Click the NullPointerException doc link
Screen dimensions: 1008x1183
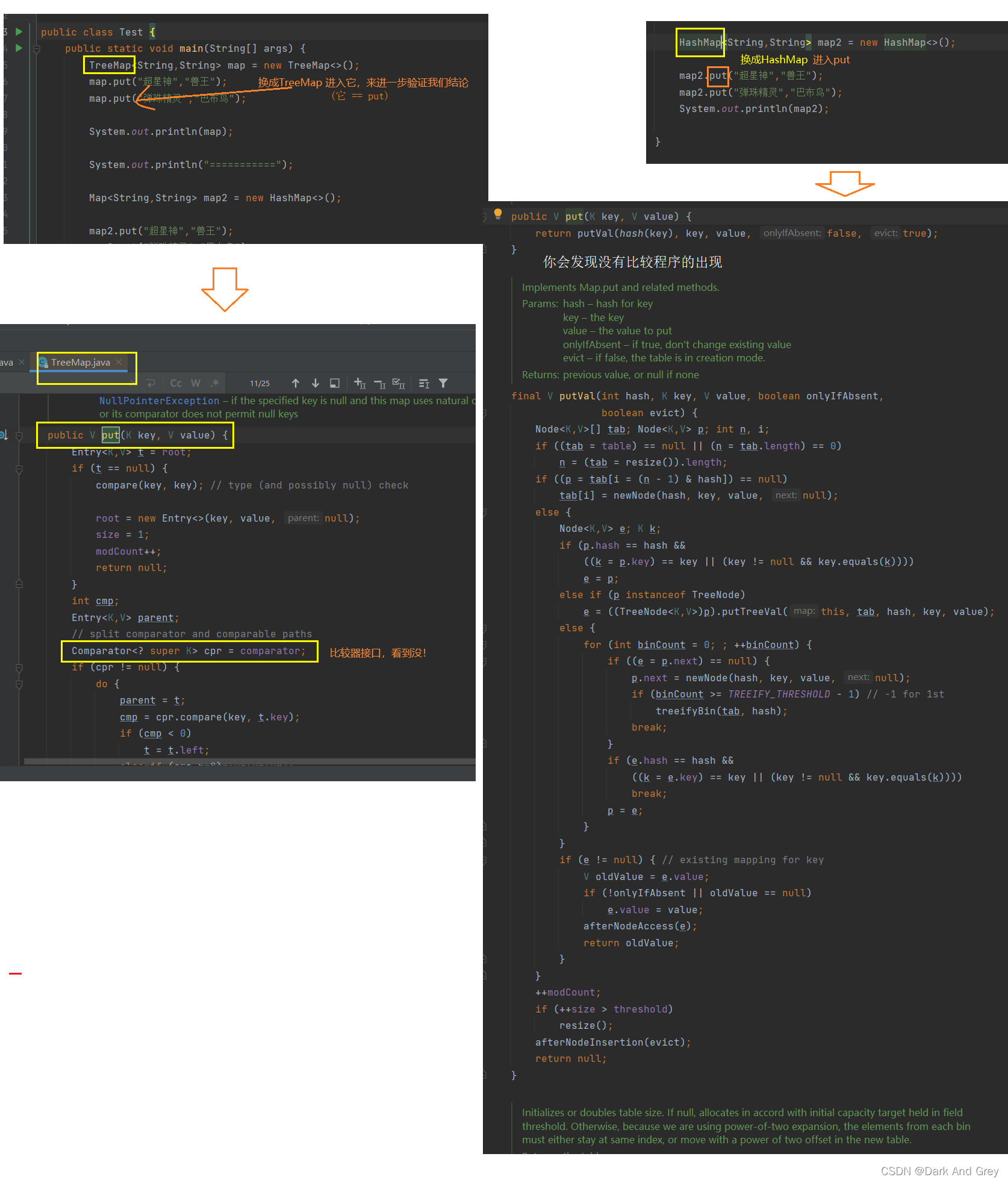159,401
